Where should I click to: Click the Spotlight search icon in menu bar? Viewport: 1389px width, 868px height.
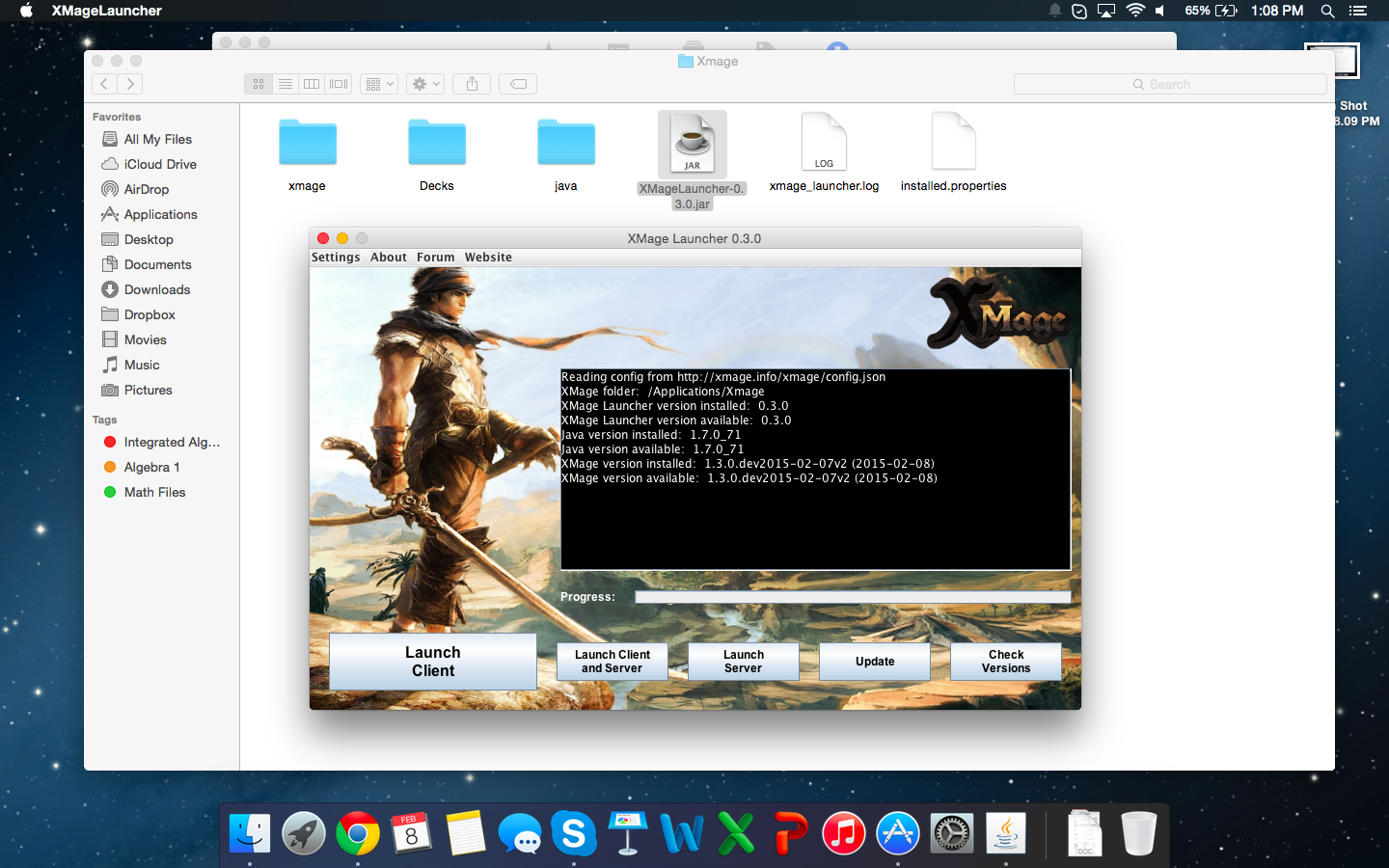(x=1328, y=11)
